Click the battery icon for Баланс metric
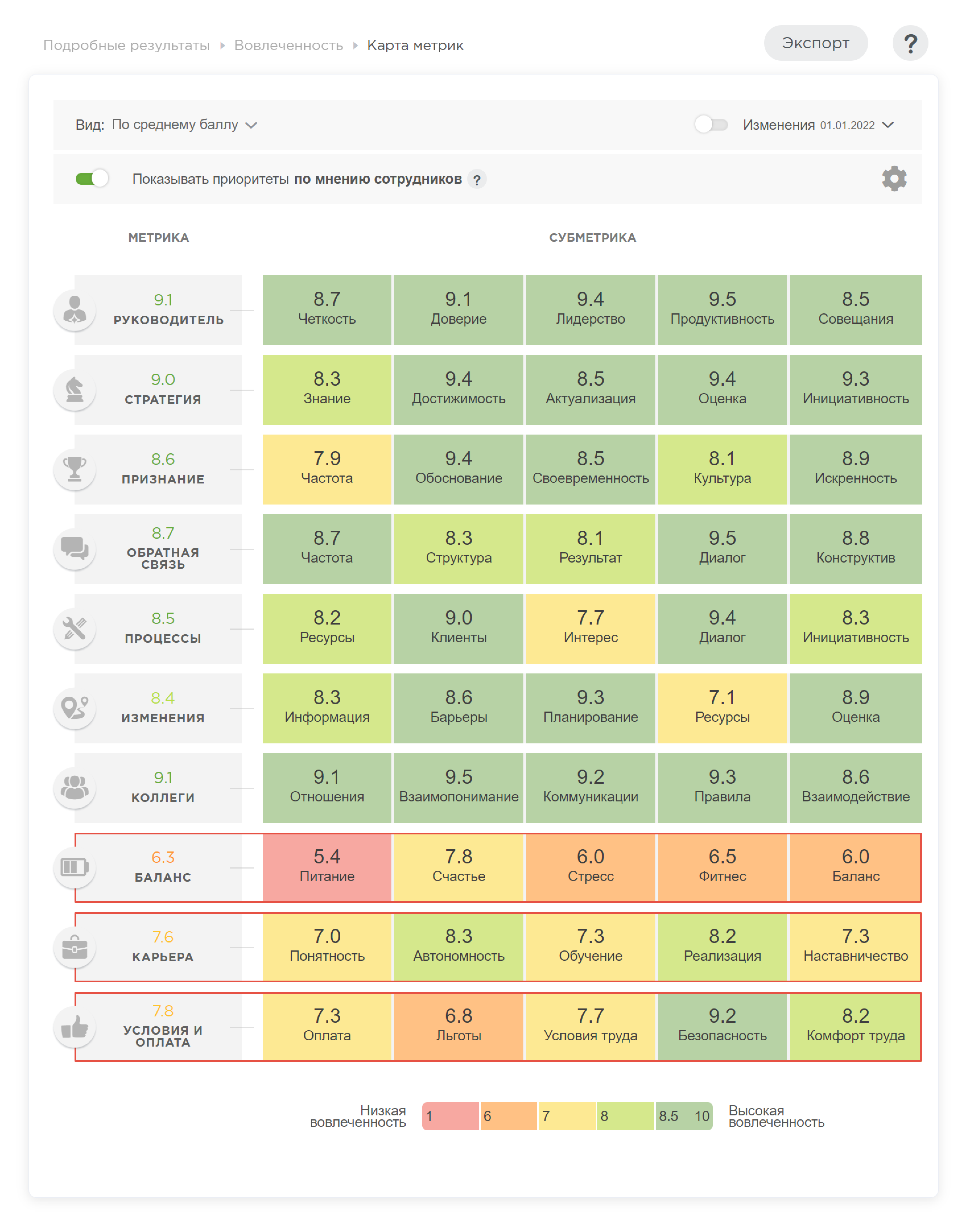The image size is (970, 1232). [76, 867]
